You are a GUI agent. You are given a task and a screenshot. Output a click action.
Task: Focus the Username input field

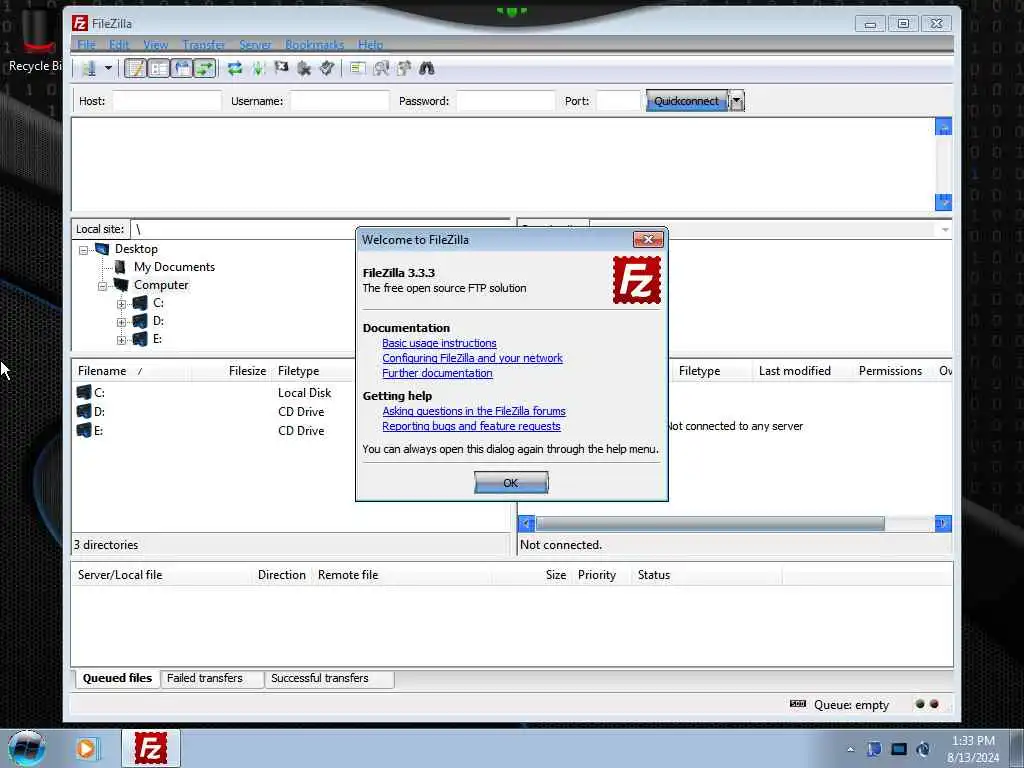340,101
